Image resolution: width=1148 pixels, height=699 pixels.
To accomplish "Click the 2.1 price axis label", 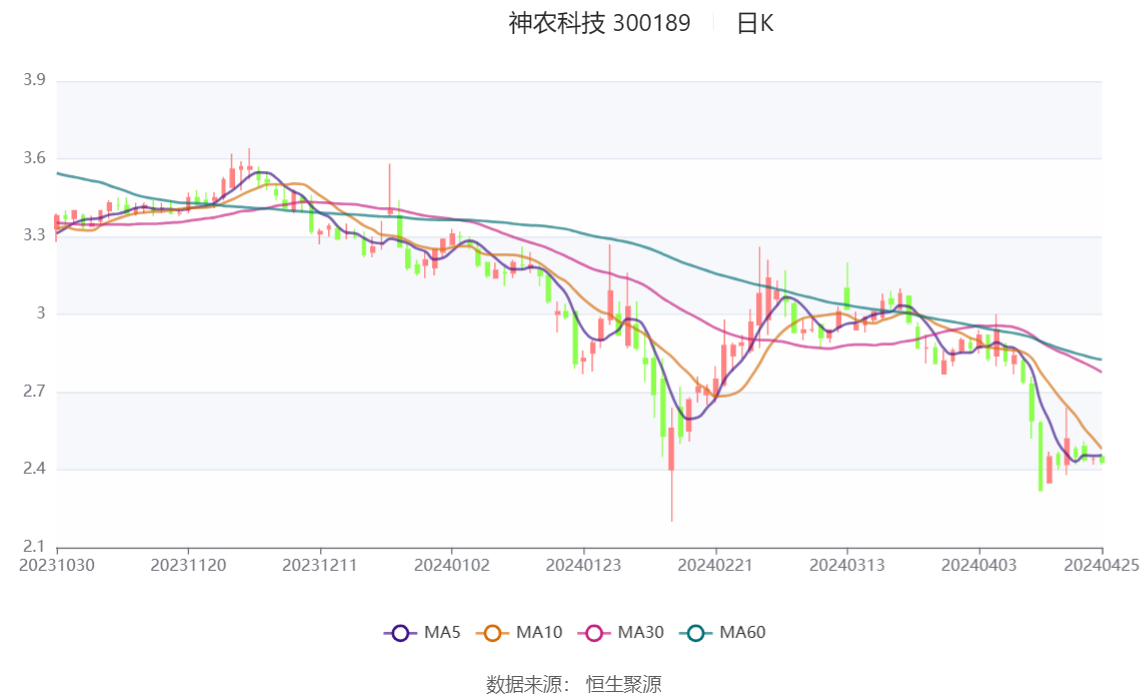I will click(x=34, y=547).
